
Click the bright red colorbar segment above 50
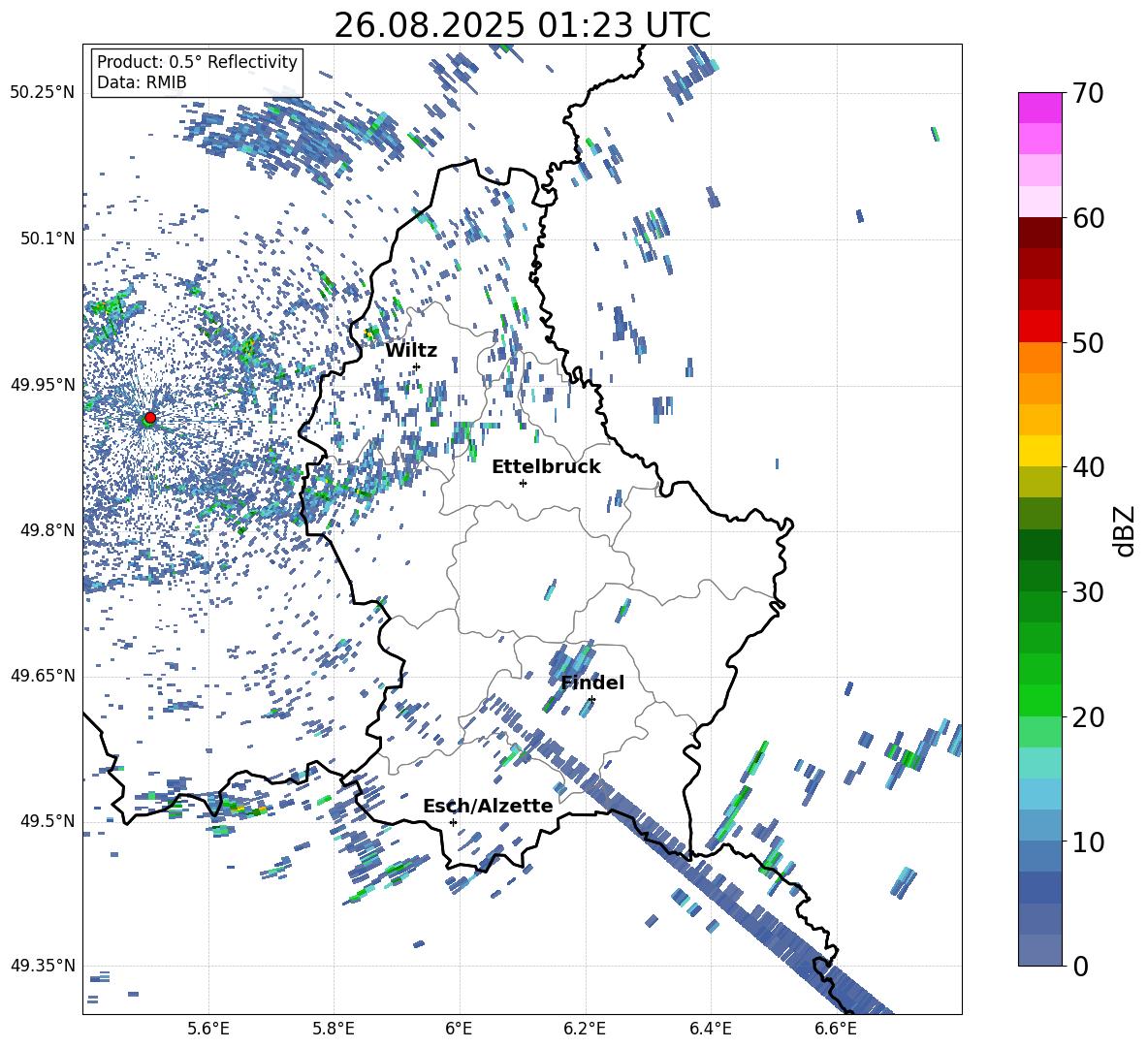click(1039, 327)
